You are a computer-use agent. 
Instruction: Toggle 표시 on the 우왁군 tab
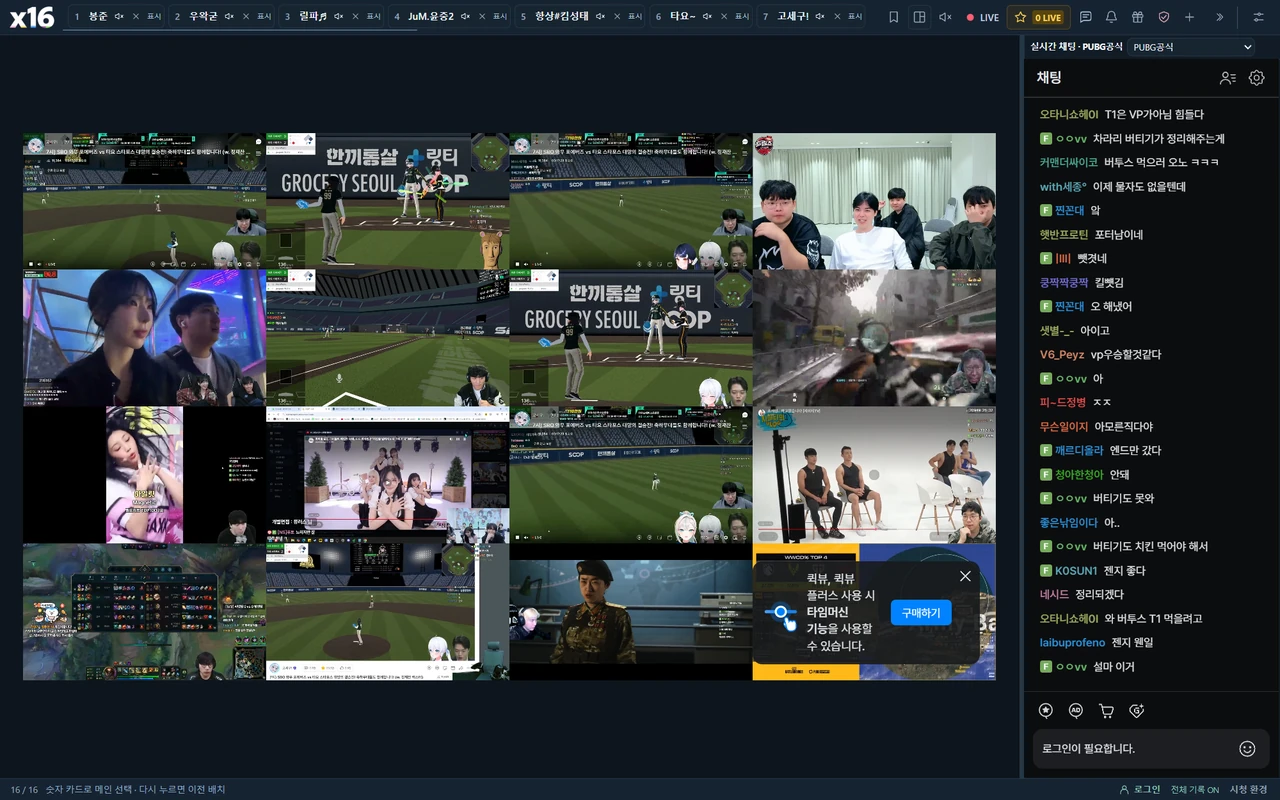coord(264,17)
